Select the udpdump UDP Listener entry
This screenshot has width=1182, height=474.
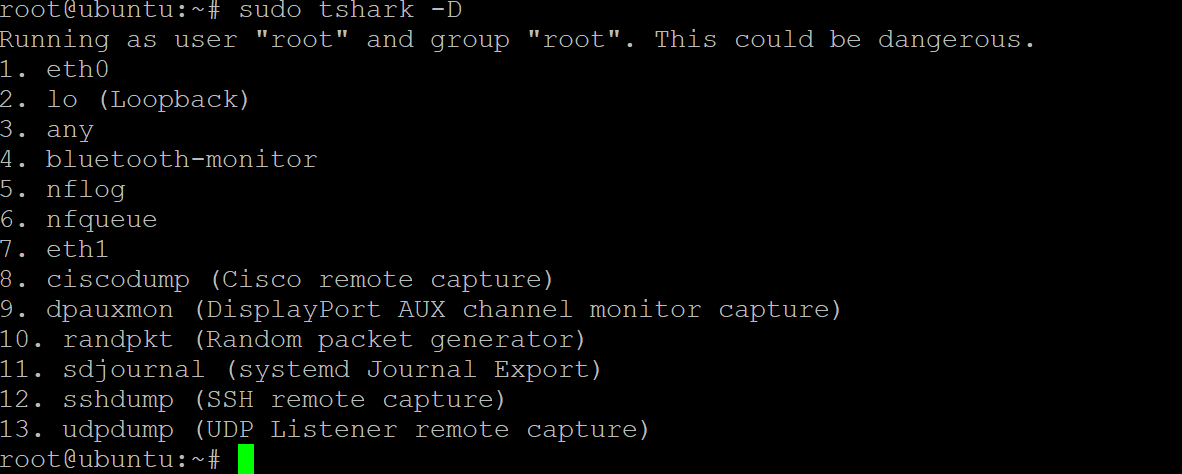tap(325, 430)
